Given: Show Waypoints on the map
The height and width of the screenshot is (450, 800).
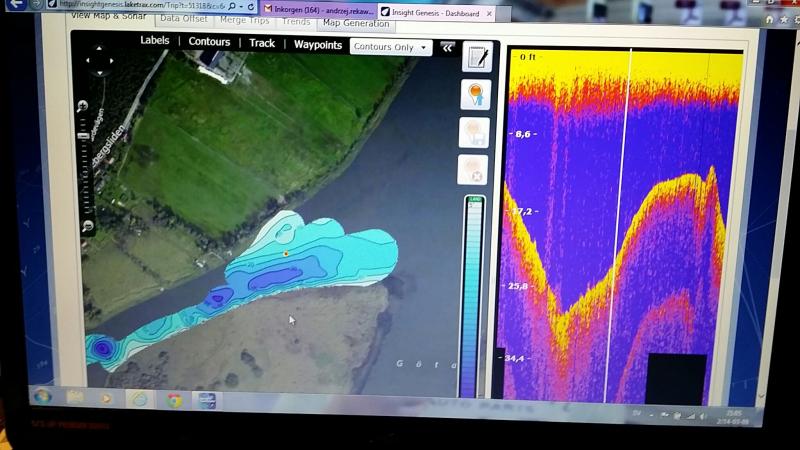Looking at the screenshot, I should tap(317, 45).
